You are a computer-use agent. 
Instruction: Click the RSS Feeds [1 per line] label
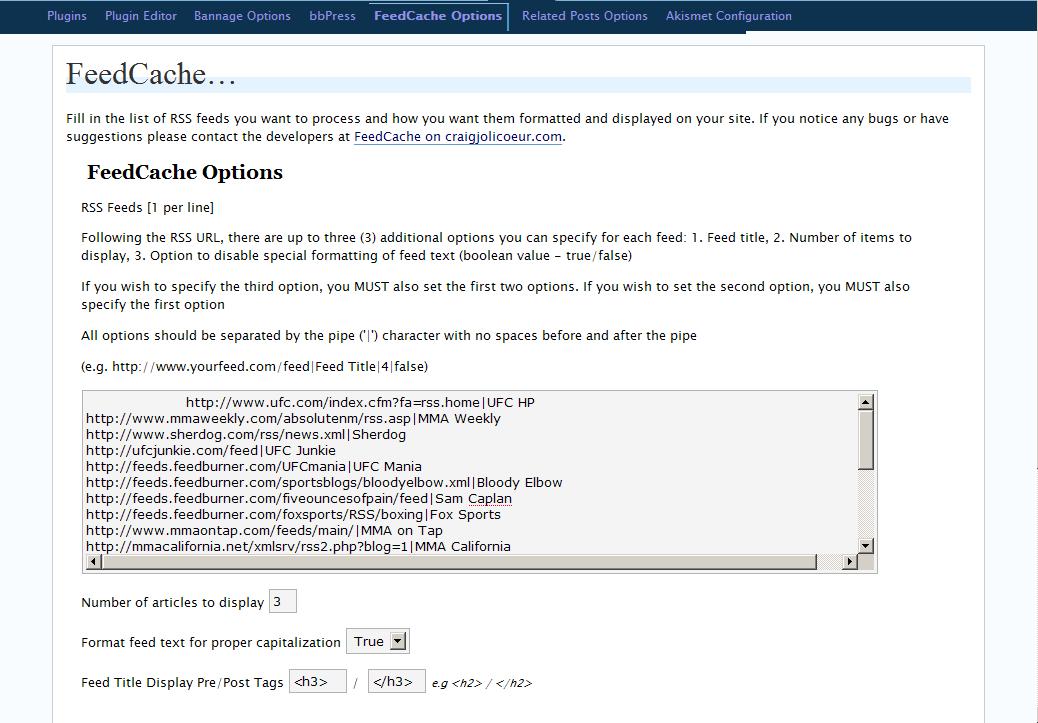coord(147,207)
